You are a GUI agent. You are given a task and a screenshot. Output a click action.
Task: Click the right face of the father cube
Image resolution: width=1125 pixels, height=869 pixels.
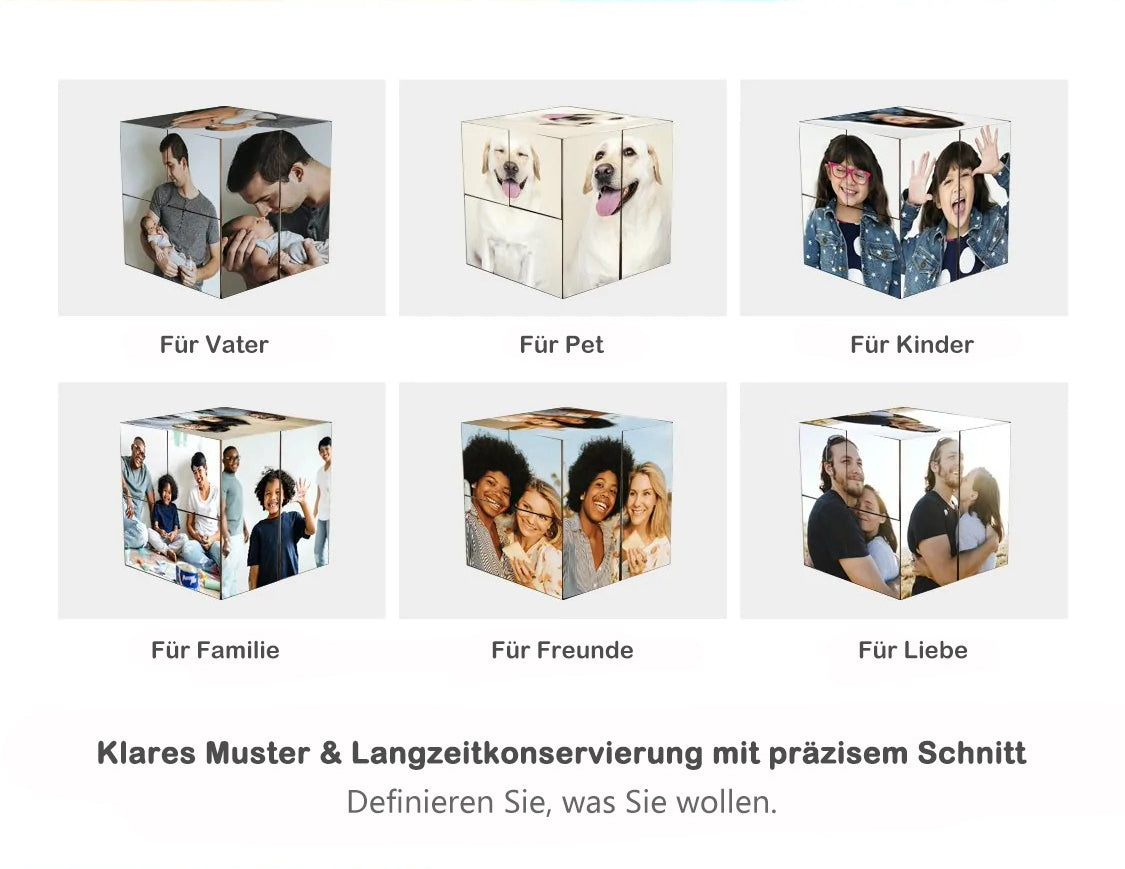(x=276, y=208)
